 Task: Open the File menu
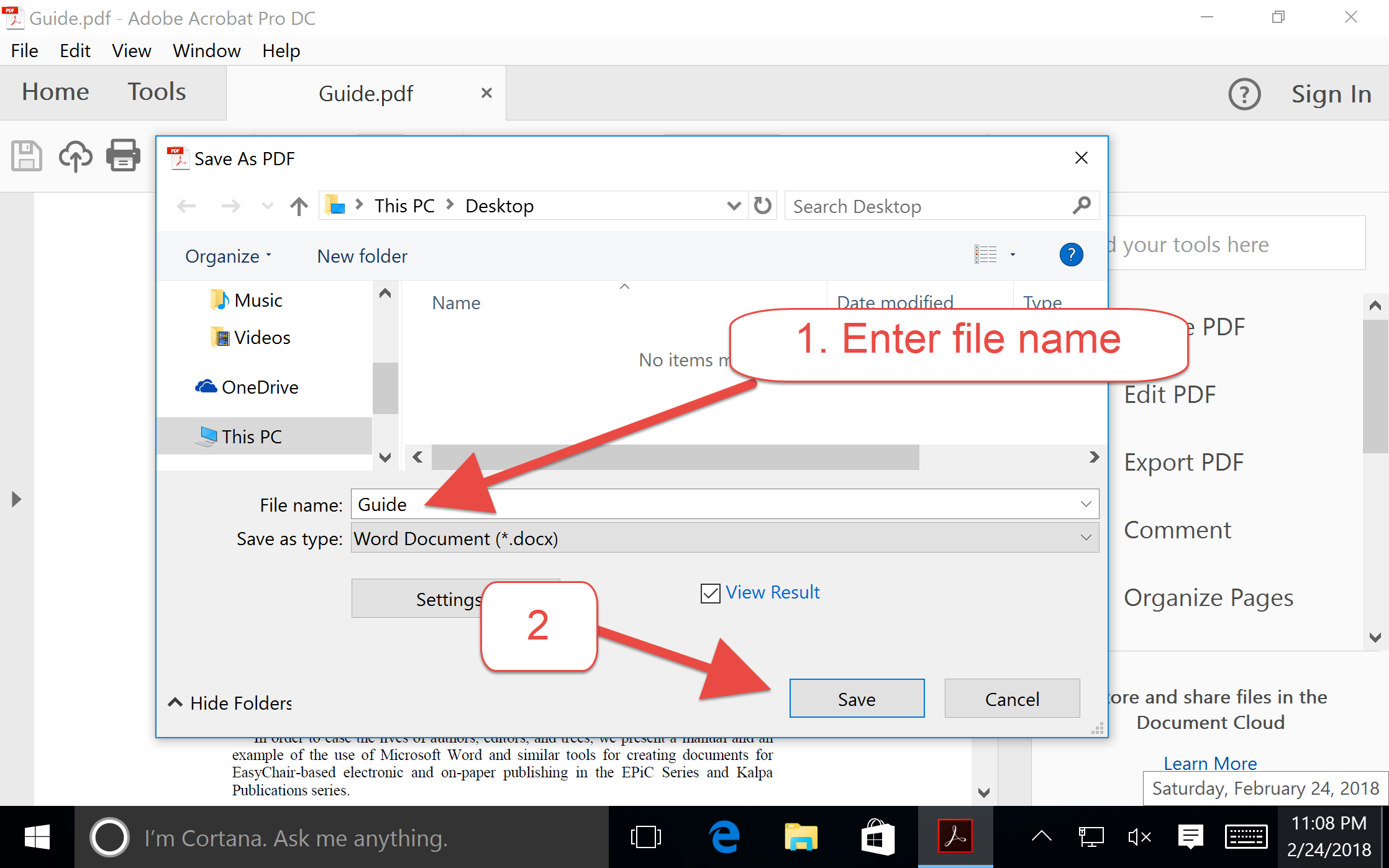(24, 50)
